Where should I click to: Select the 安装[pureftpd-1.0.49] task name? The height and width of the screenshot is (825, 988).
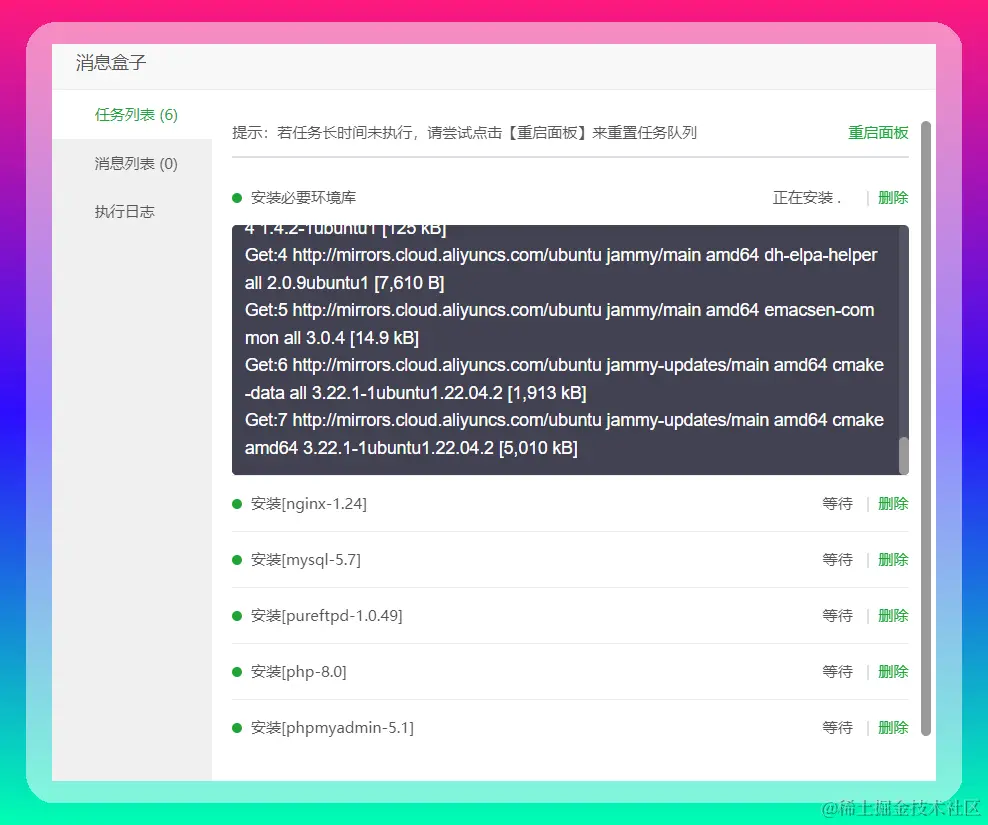[x=326, y=616]
